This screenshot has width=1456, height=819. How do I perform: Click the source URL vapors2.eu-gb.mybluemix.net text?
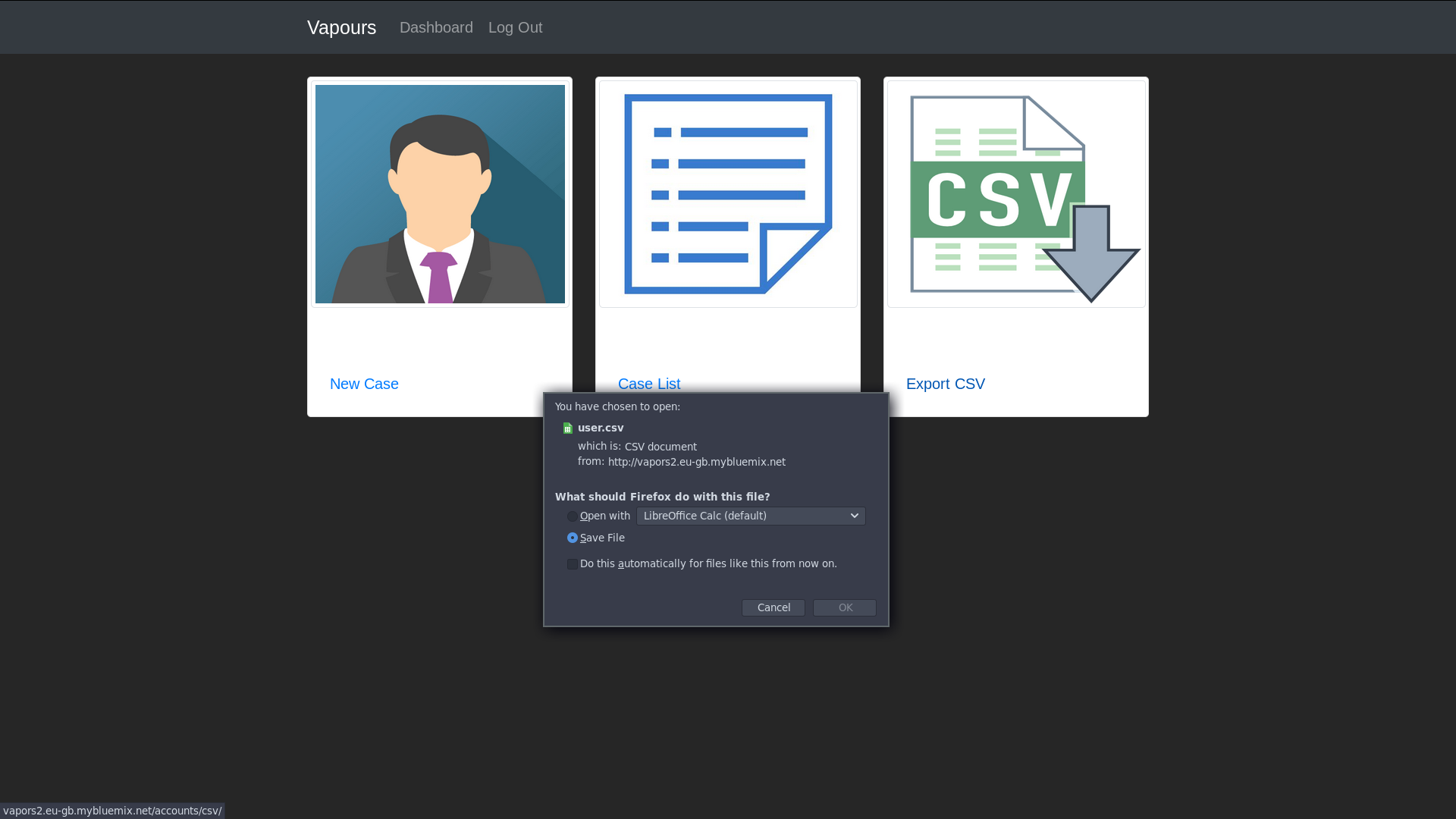pos(696,462)
